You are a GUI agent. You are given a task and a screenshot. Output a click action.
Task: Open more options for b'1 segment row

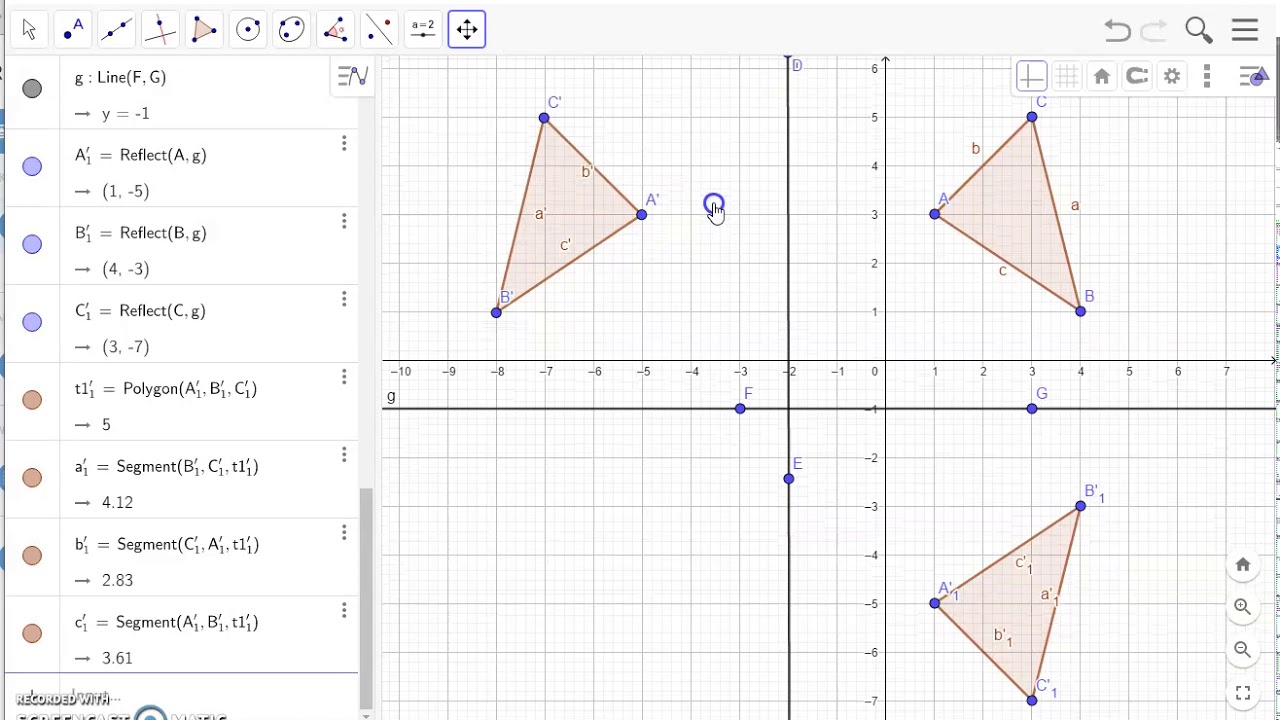(x=344, y=533)
